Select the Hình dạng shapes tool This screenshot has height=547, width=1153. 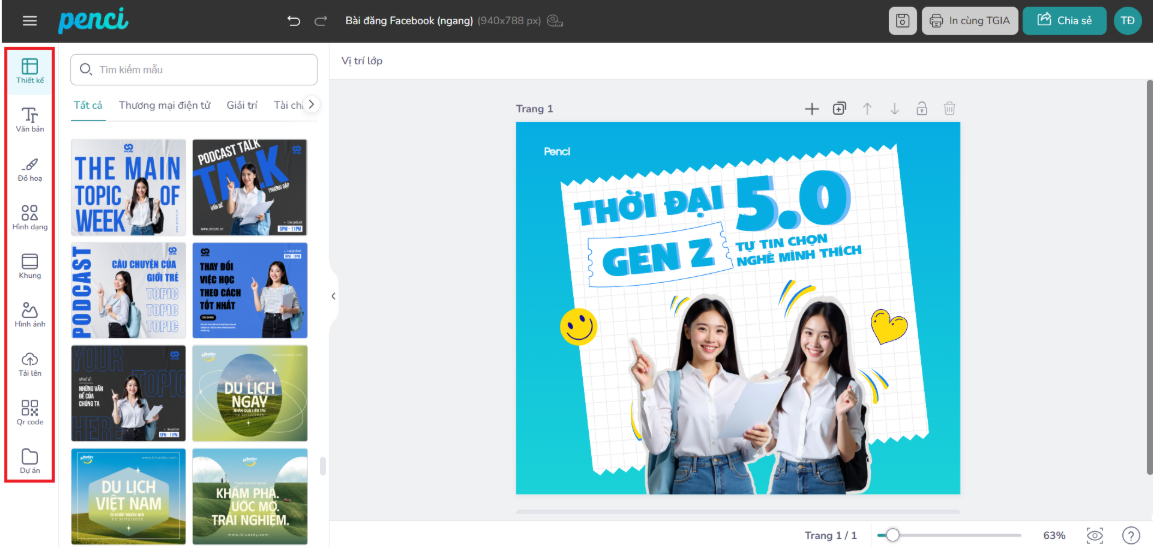tap(30, 217)
